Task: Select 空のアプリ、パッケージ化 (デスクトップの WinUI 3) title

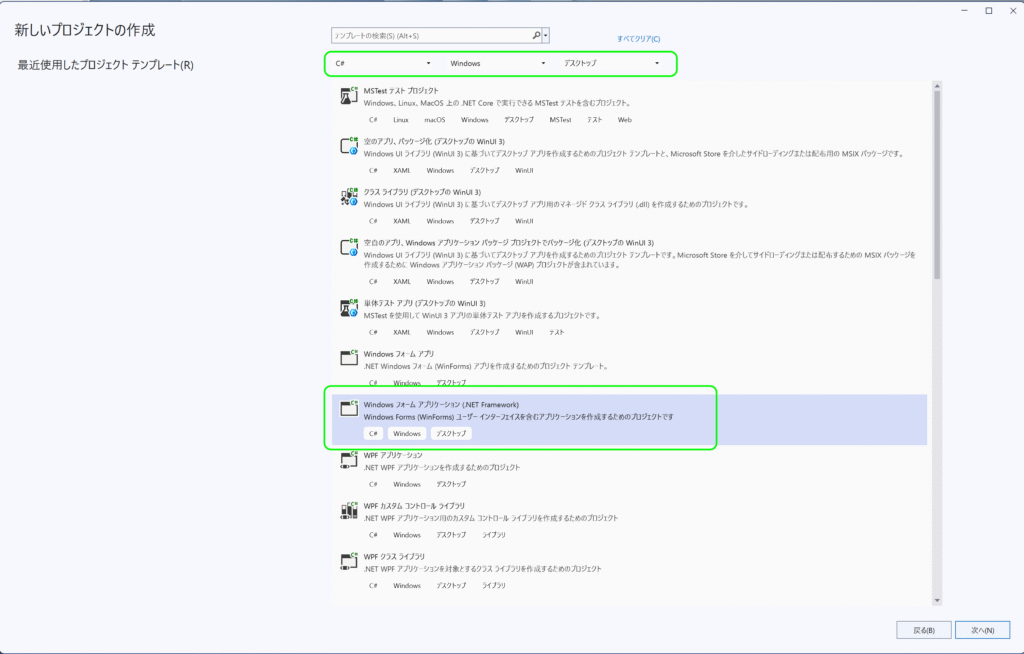Action: tap(434, 141)
